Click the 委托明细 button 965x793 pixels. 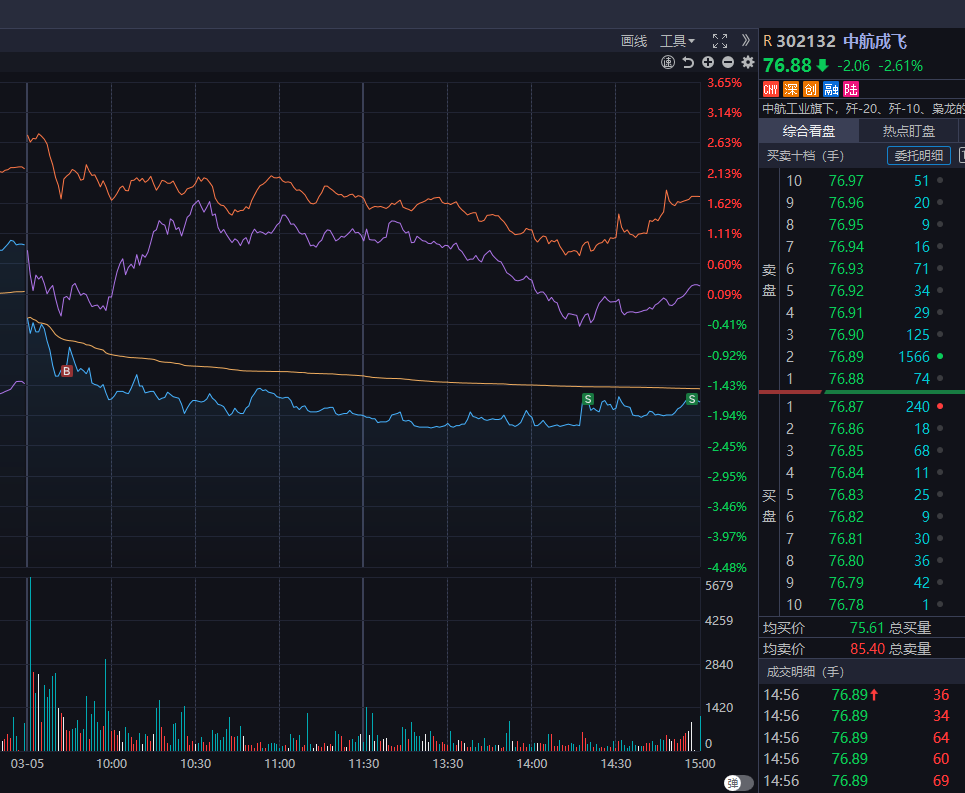pyautogui.click(x=918, y=156)
